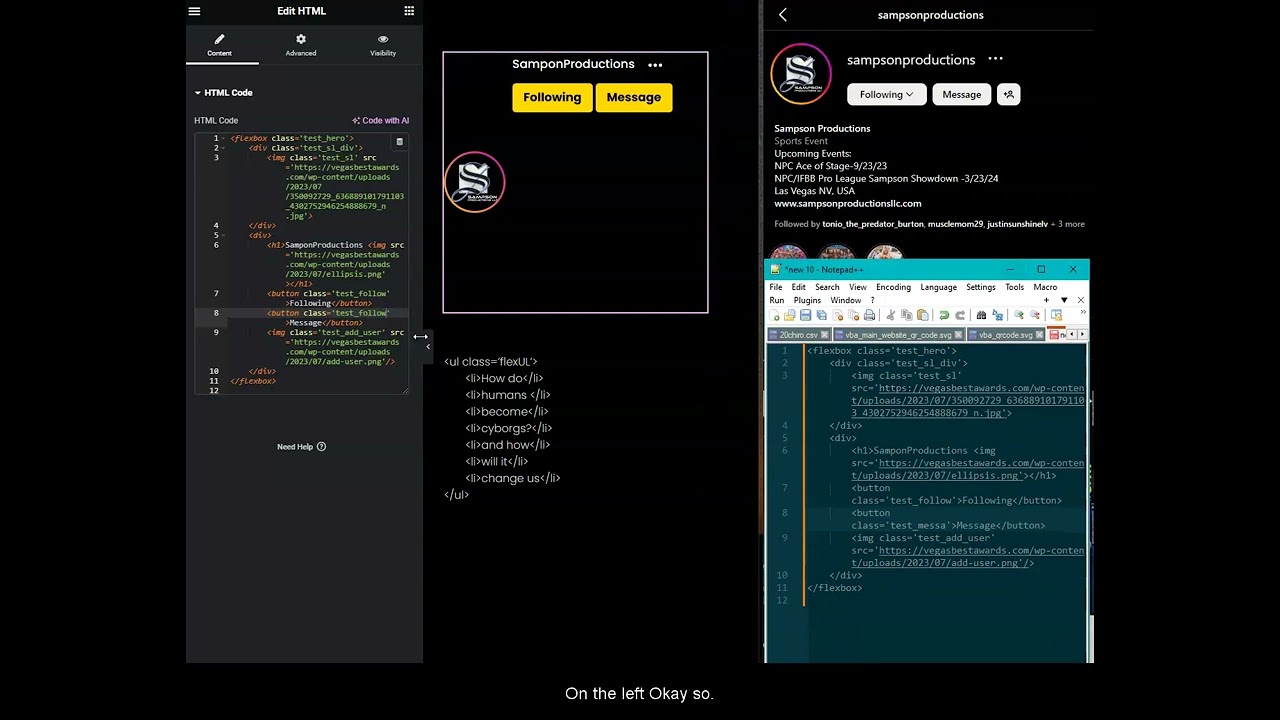1280x720 pixels.
Task: Click Notepad++ tab list dropdown triangle
Action: coord(1064,300)
